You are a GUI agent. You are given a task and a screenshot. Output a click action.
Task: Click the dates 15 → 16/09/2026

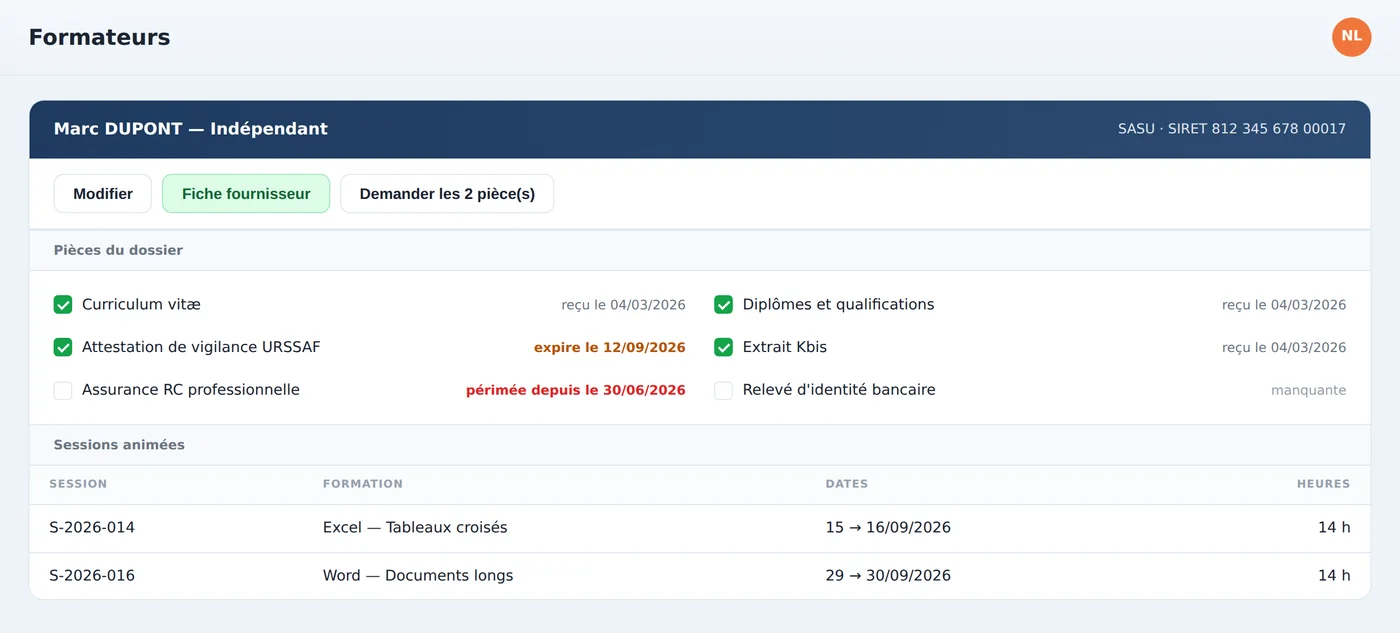[x=888, y=527]
